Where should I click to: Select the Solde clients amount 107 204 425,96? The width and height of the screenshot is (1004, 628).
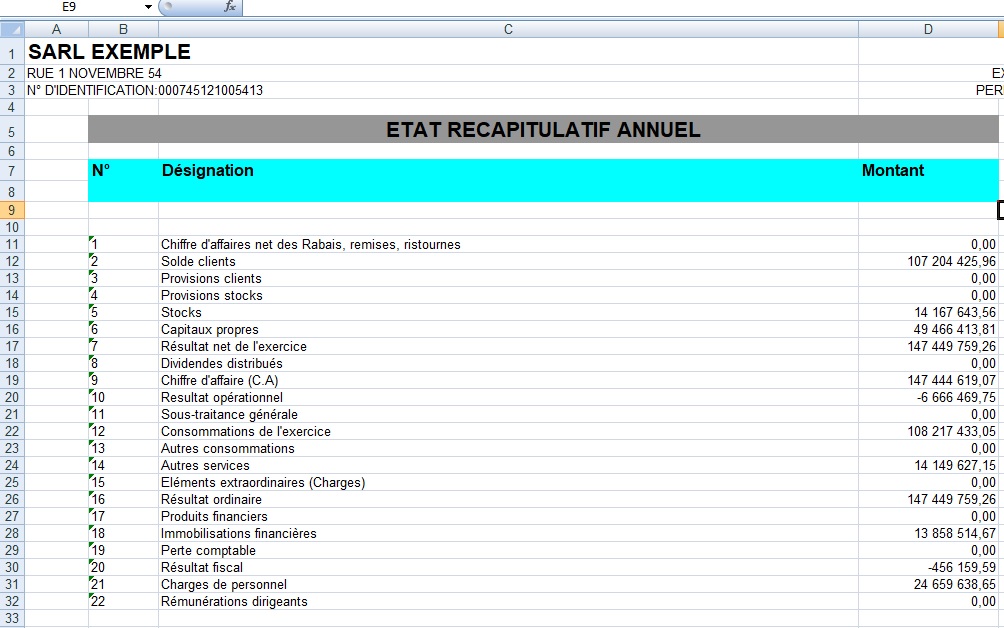coord(928,262)
